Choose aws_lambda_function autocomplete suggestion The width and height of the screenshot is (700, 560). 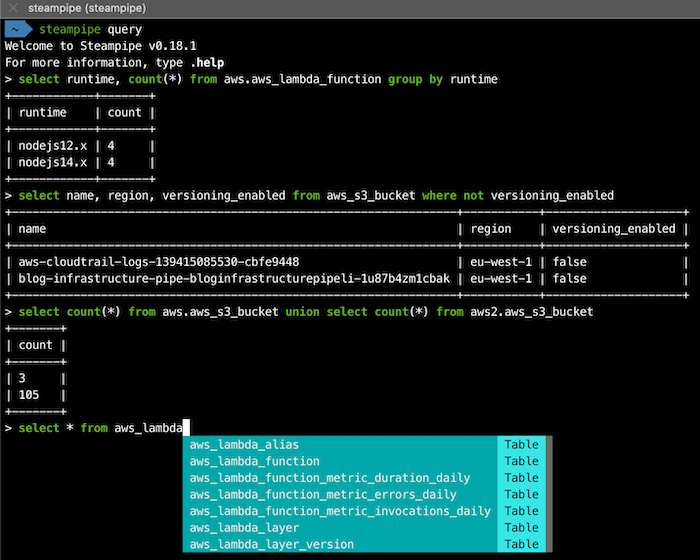coord(340,461)
